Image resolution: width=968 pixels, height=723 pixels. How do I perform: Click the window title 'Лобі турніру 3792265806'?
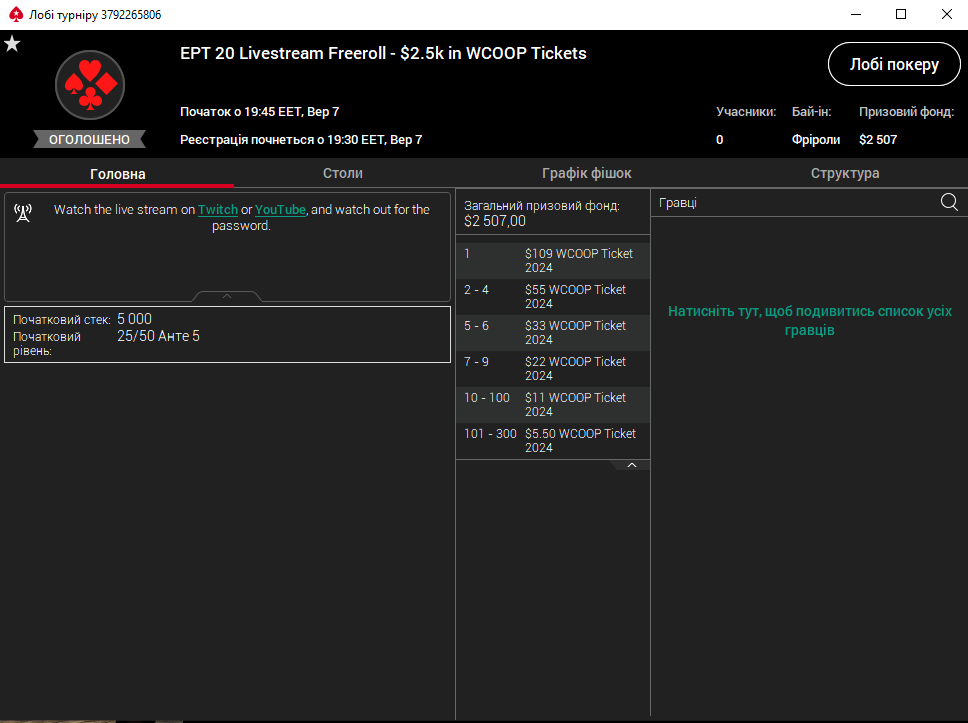coord(95,15)
